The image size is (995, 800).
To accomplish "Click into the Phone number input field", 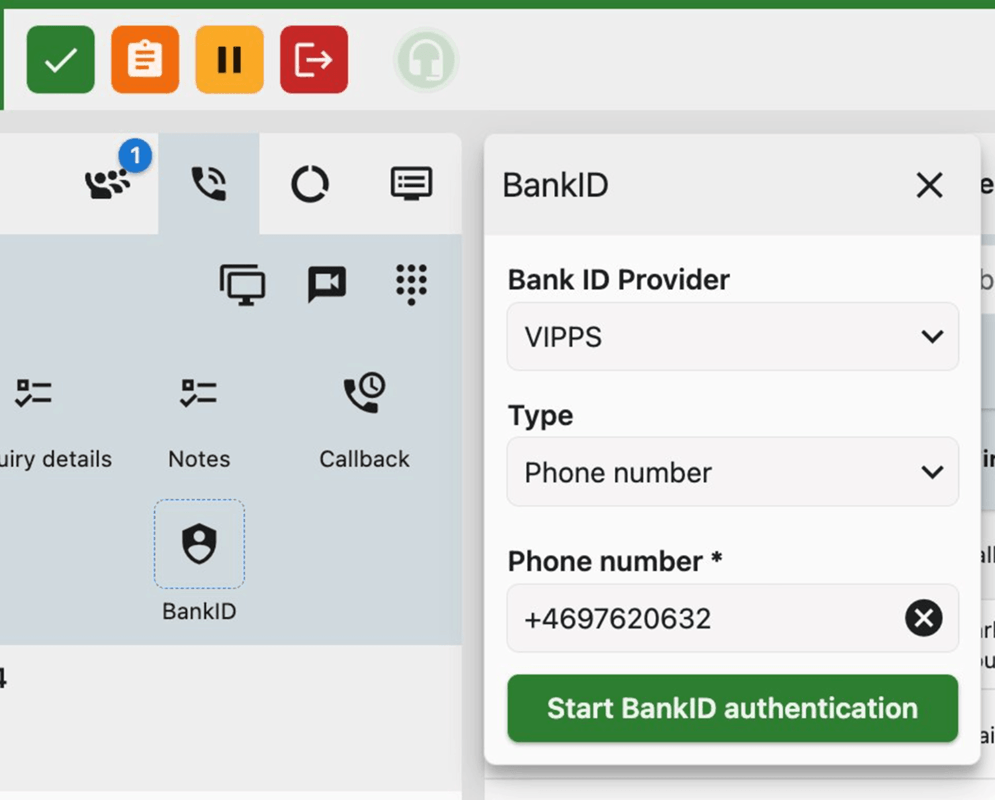I will [700, 619].
